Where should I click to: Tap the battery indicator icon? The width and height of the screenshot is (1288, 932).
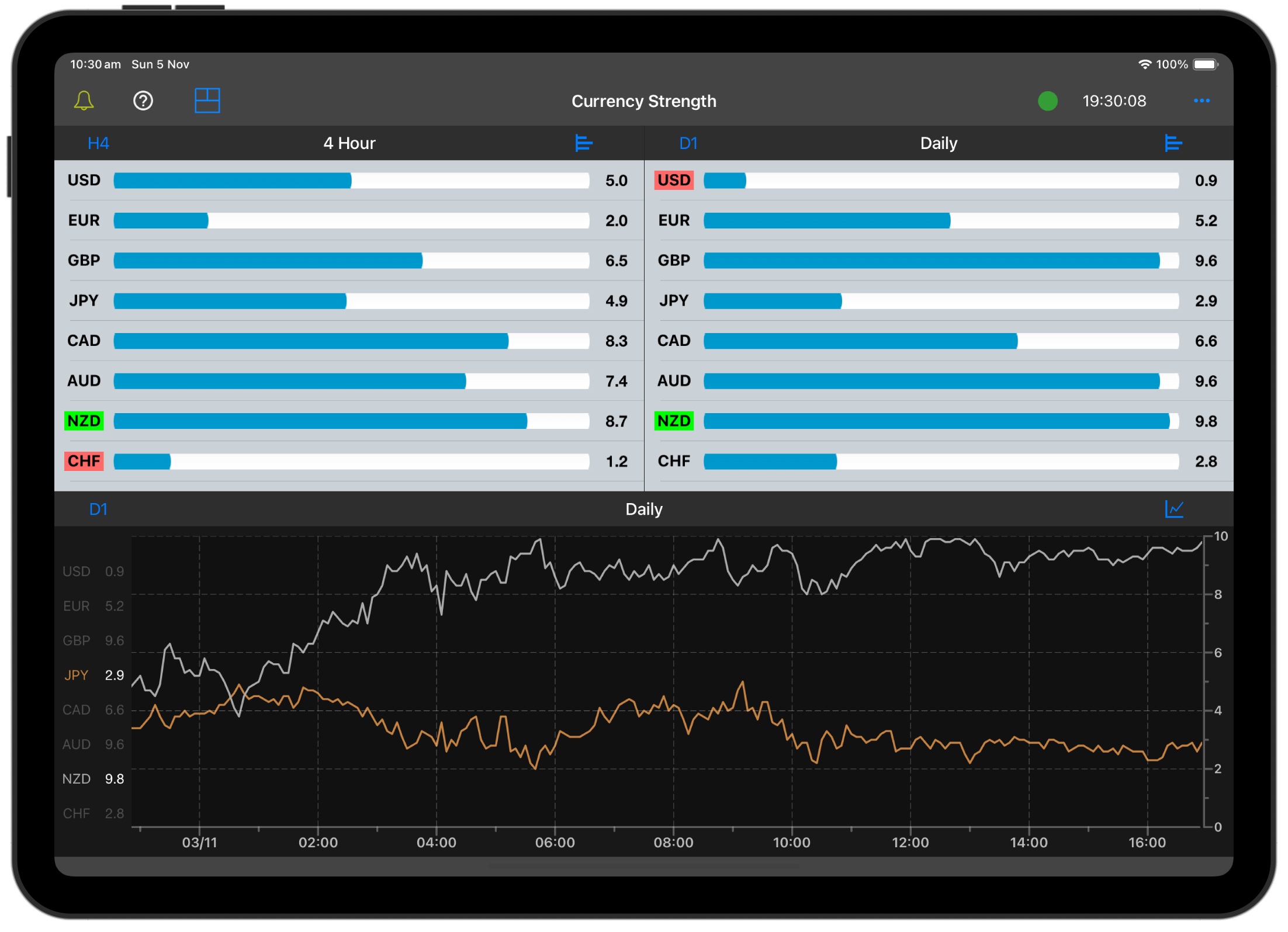point(1206,64)
